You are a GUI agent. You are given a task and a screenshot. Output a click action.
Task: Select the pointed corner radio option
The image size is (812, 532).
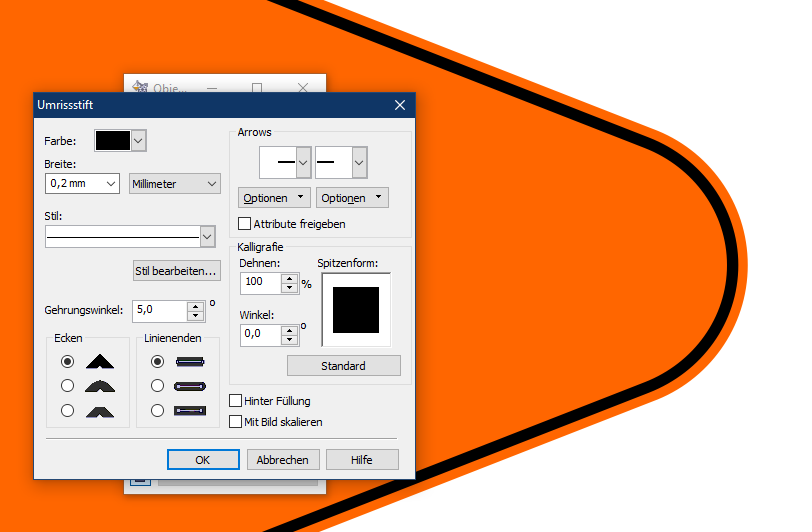click(67, 361)
